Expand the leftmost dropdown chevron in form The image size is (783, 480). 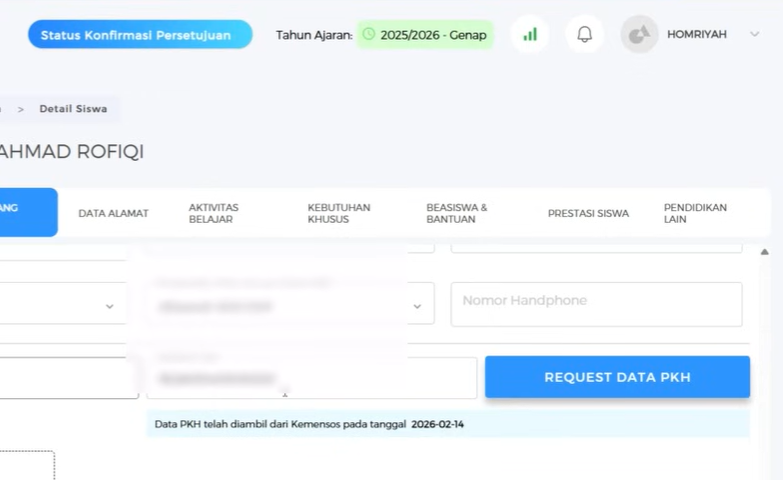point(109,306)
